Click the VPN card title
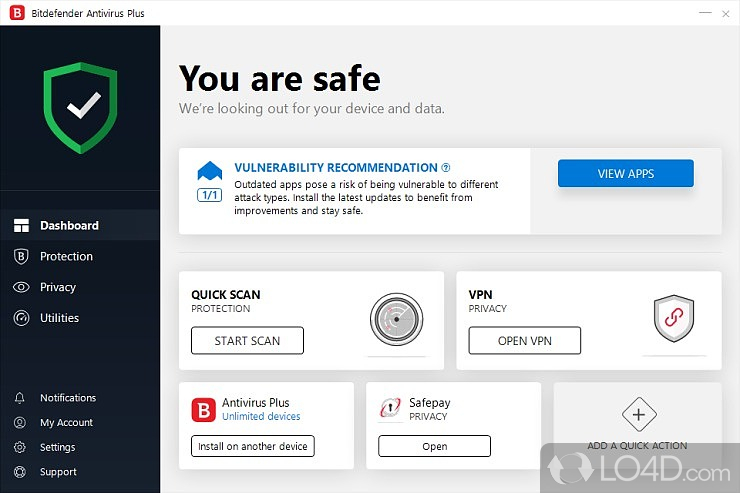The height and width of the screenshot is (493, 740). coord(480,295)
